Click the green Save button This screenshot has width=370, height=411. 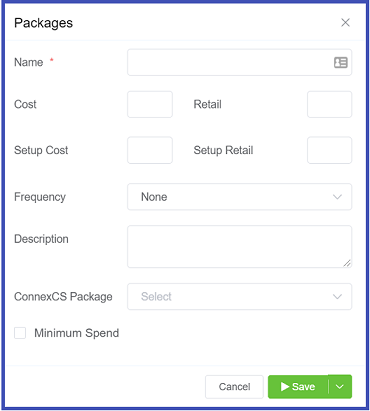(298, 387)
